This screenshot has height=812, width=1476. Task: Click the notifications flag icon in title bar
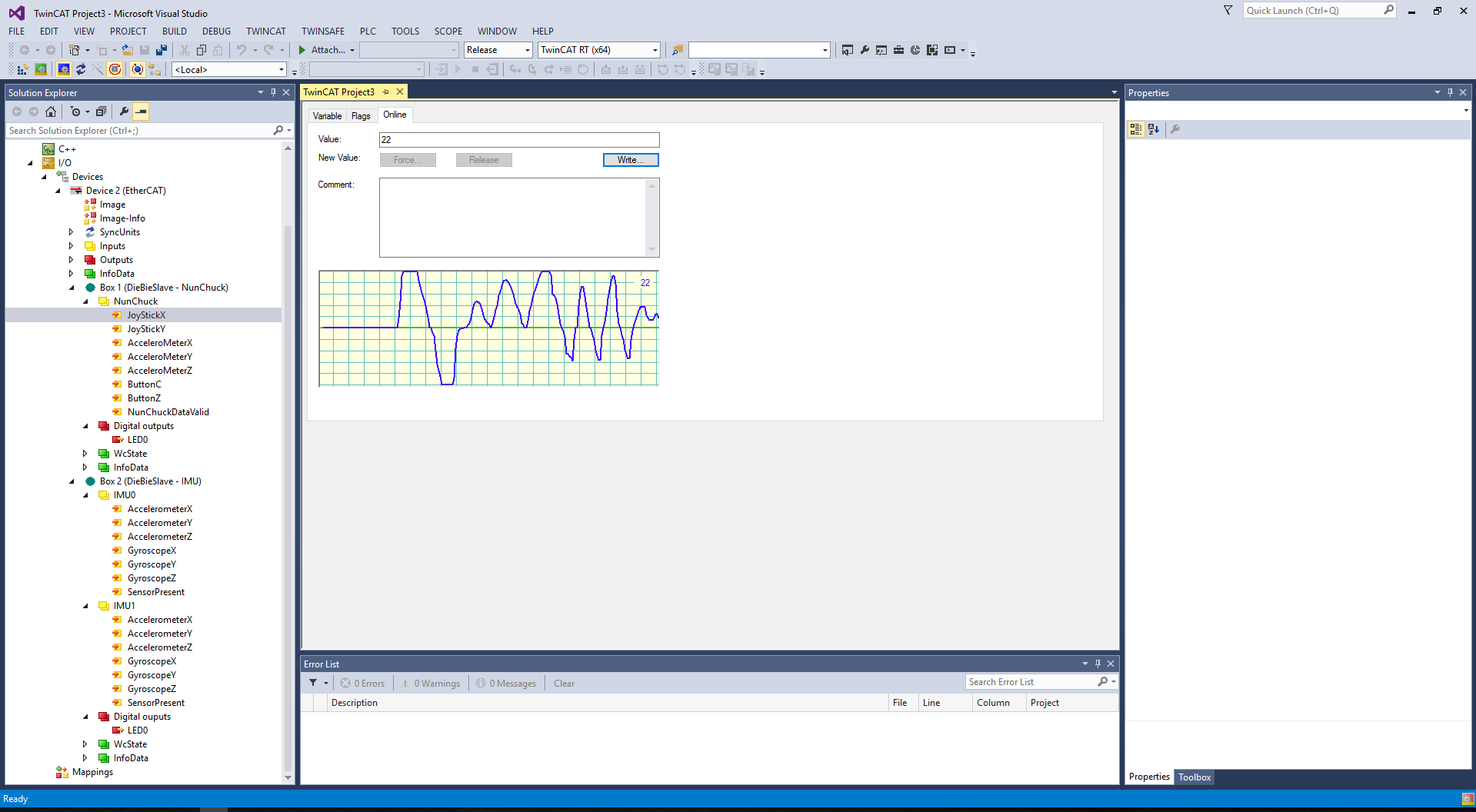(x=1228, y=11)
